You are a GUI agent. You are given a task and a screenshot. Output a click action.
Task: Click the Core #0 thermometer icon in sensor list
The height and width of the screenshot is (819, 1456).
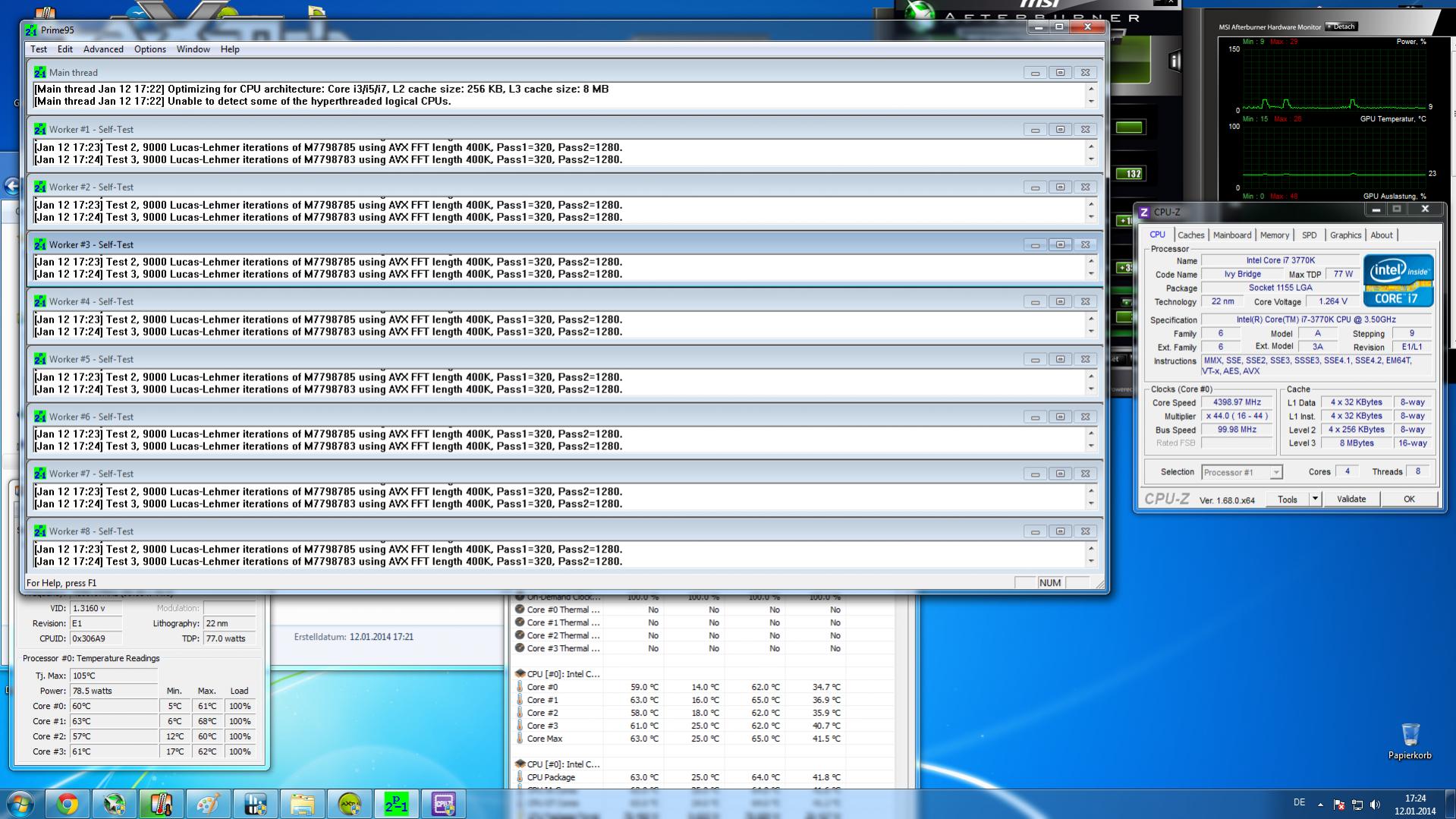coord(520,687)
